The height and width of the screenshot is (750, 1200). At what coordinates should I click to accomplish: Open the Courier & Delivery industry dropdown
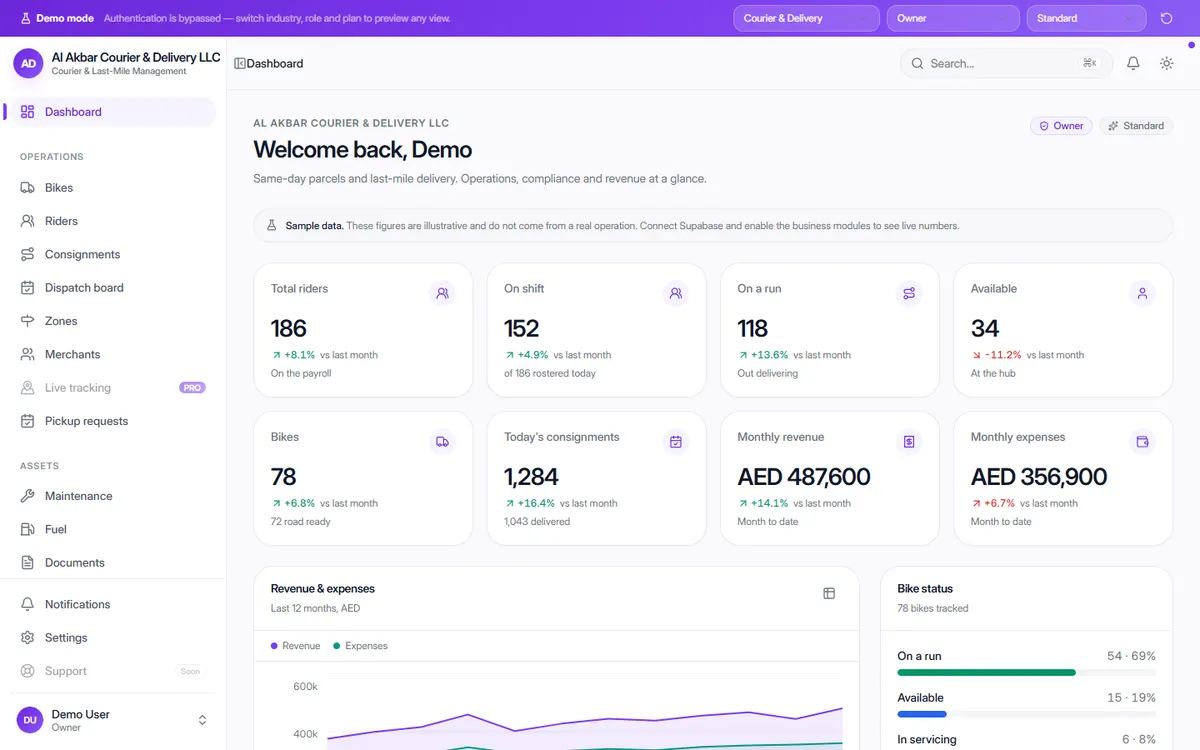tap(806, 18)
